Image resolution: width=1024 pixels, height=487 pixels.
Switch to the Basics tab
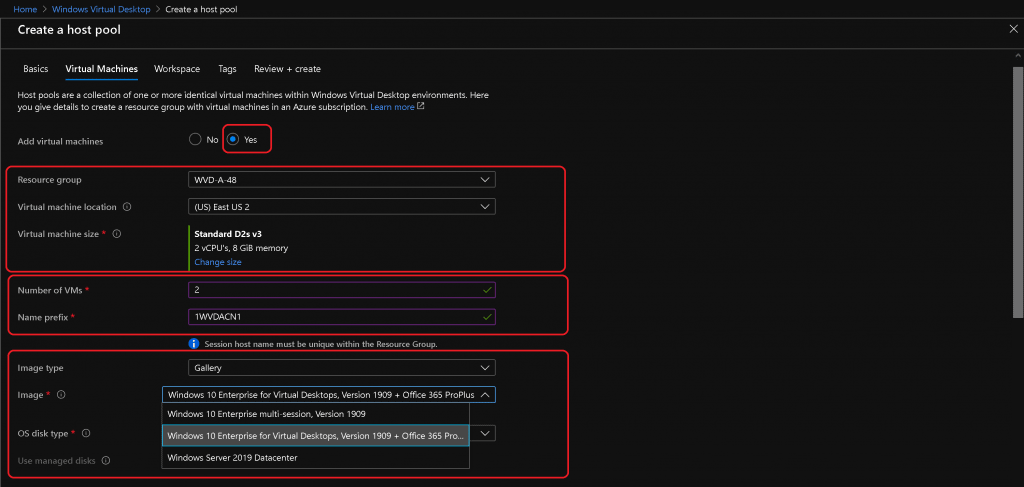(x=36, y=69)
